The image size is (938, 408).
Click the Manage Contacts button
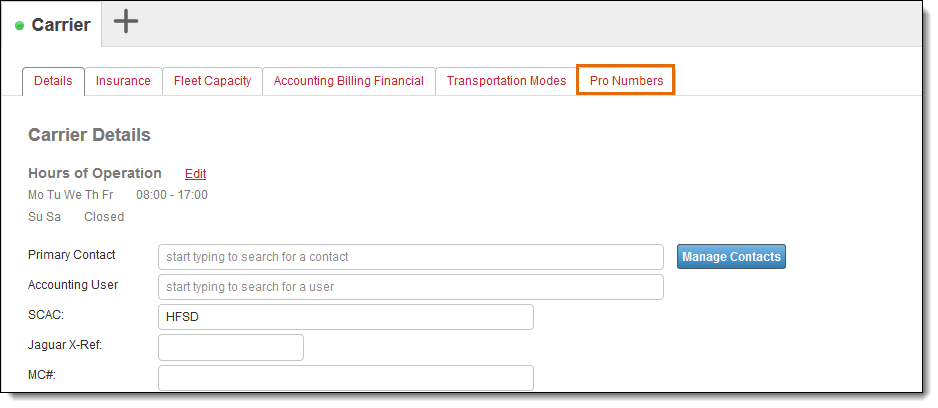click(731, 257)
